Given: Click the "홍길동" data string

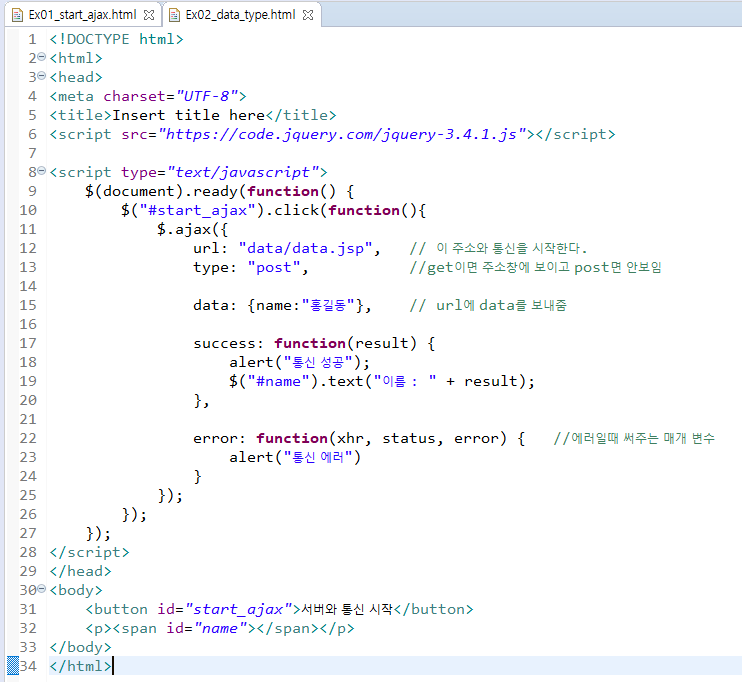Looking at the screenshot, I should tap(328, 305).
